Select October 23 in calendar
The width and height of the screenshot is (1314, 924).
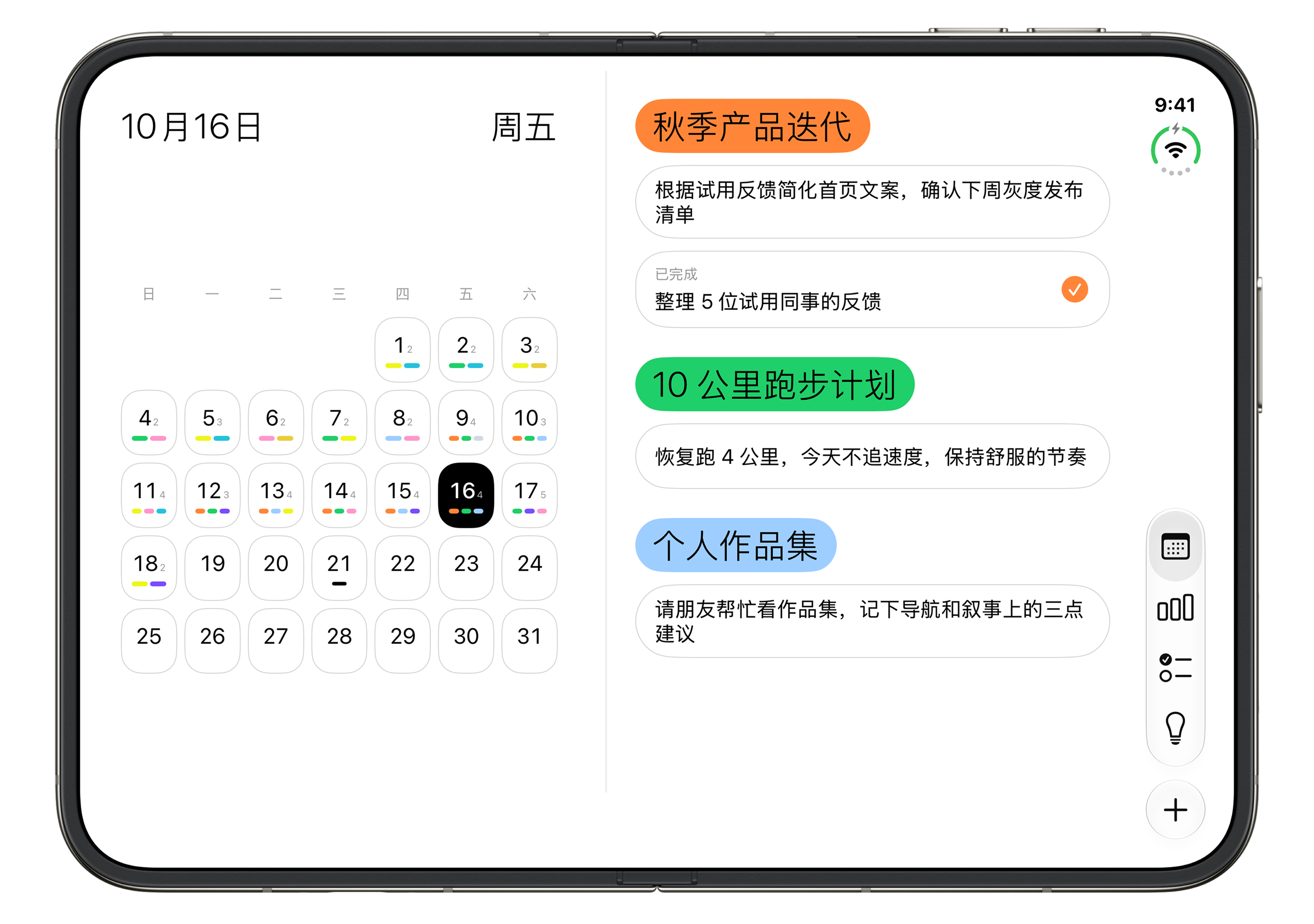point(466,568)
